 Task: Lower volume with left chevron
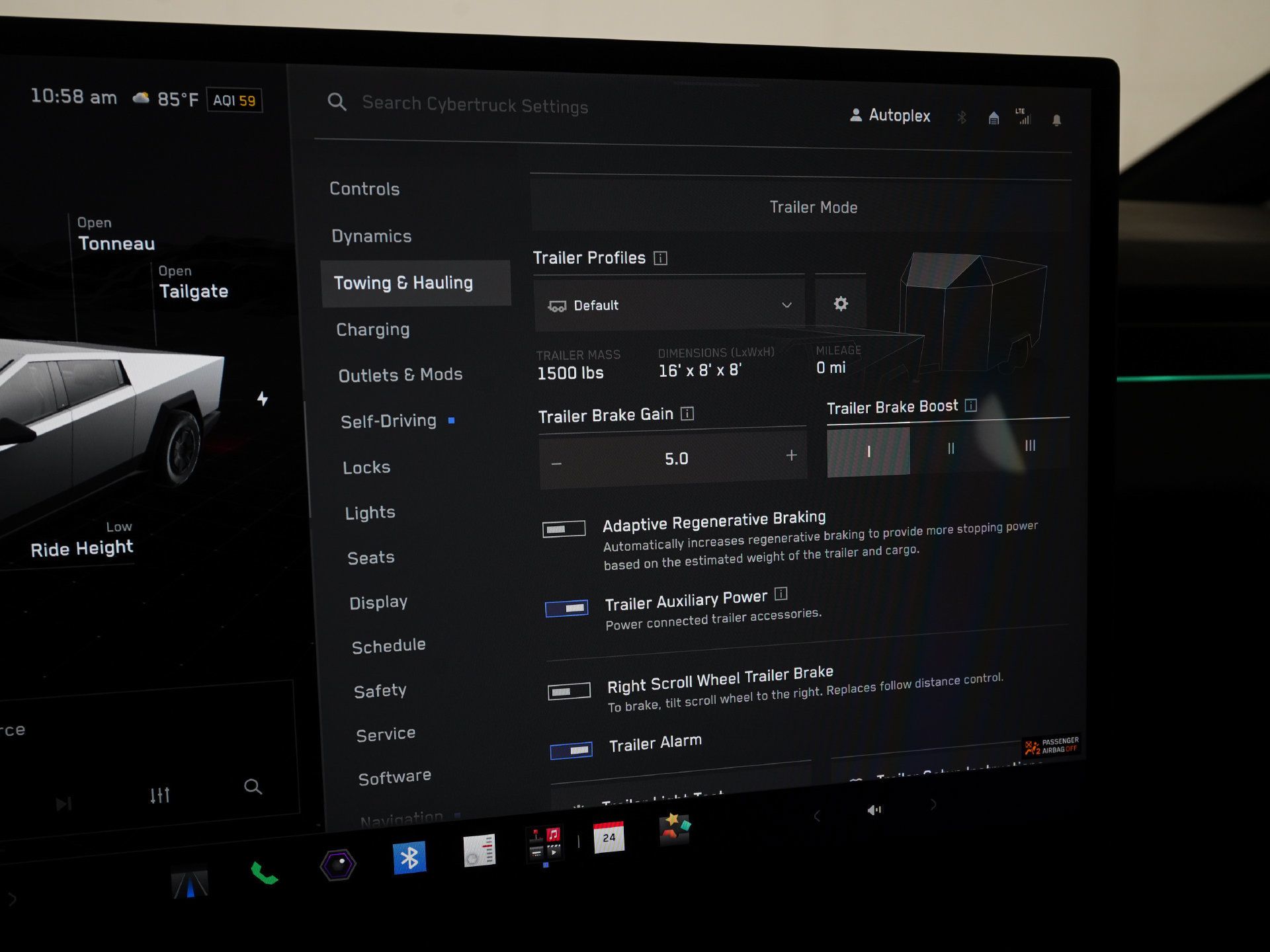817,816
